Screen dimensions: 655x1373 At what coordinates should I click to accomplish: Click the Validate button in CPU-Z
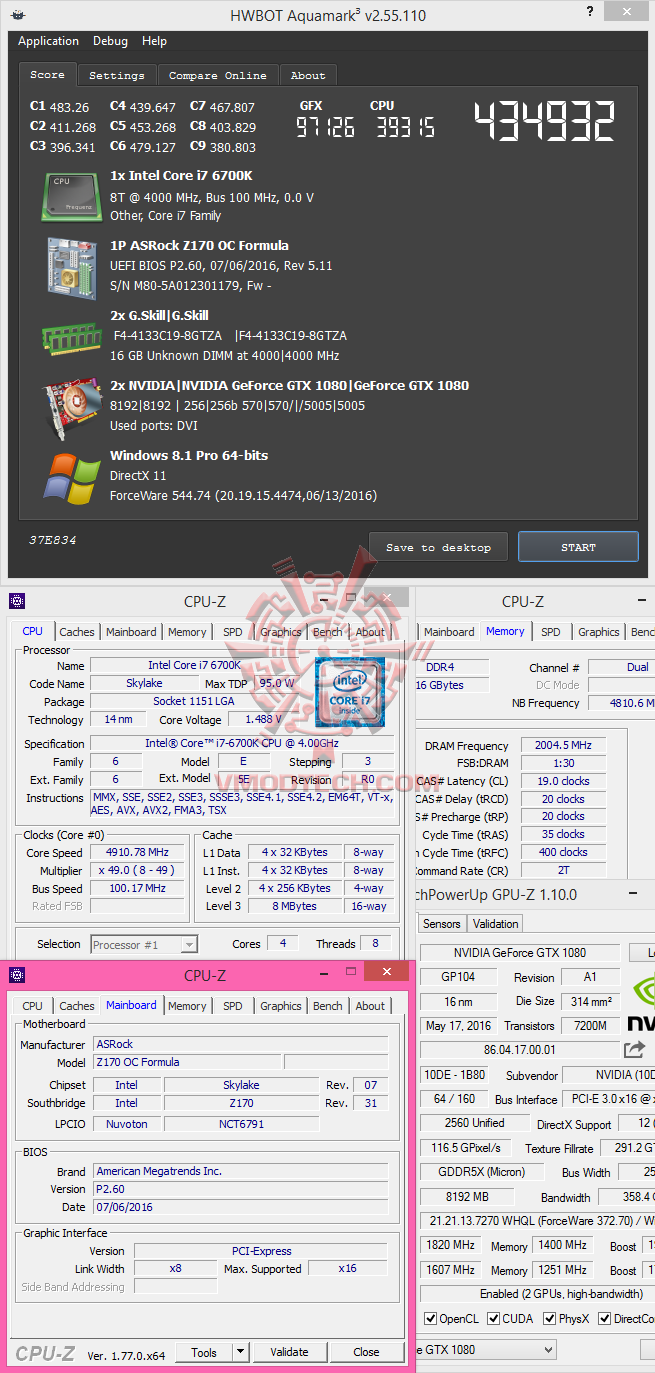pyautogui.click(x=289, y=1352)
